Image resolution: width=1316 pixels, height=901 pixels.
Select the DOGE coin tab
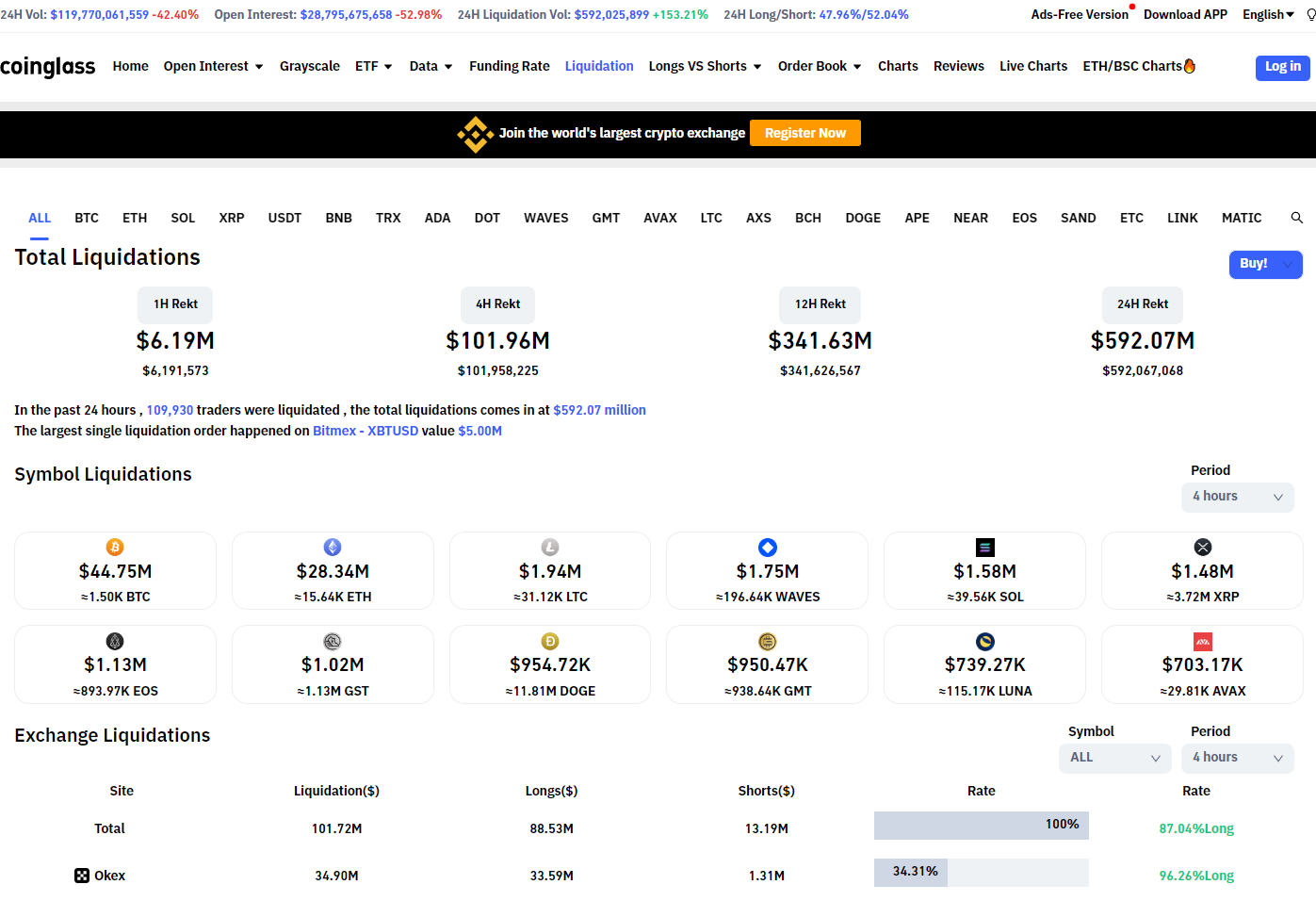[x=863, y=218]
